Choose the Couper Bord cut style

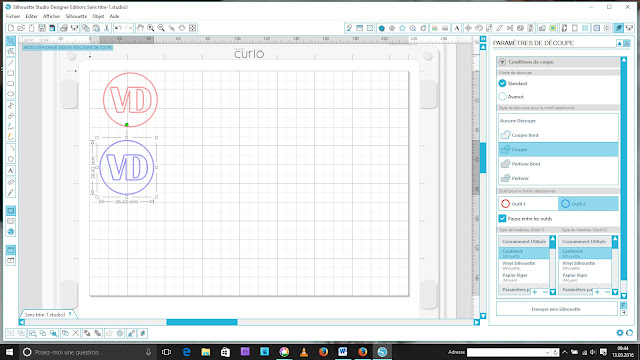558,135
